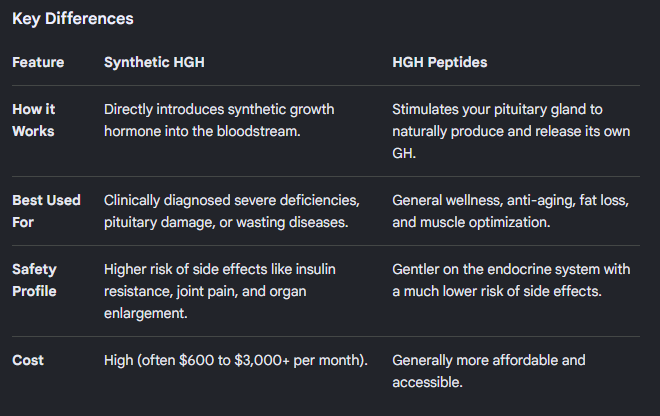The height and width of the screenshot is (416, 660).
Task: Click the HGH Peptides column header
Action: (439, 62)
